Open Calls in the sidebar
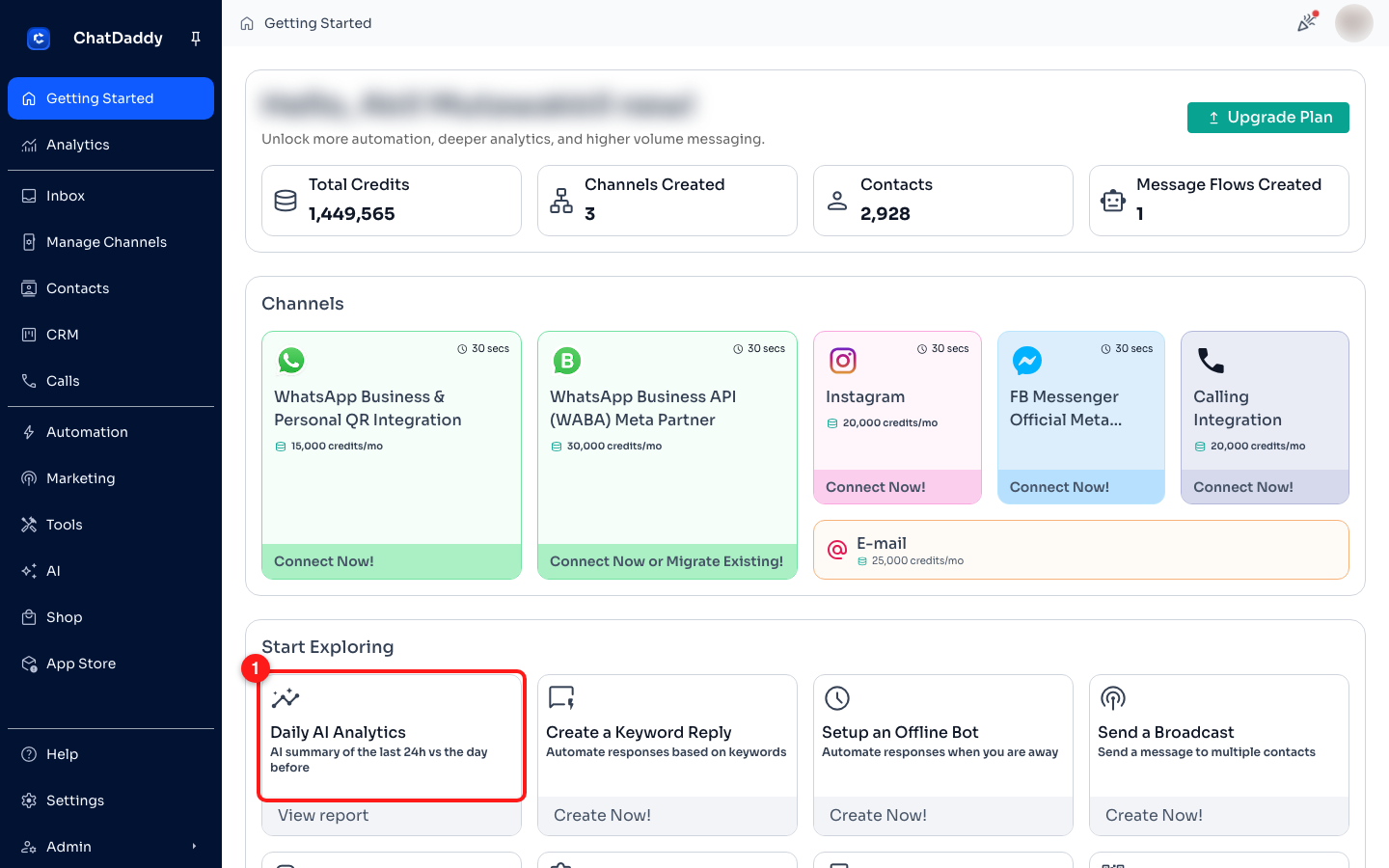The height and width of the screenshot is (868, 1389). pyautogui.click(x=111, y=381)
